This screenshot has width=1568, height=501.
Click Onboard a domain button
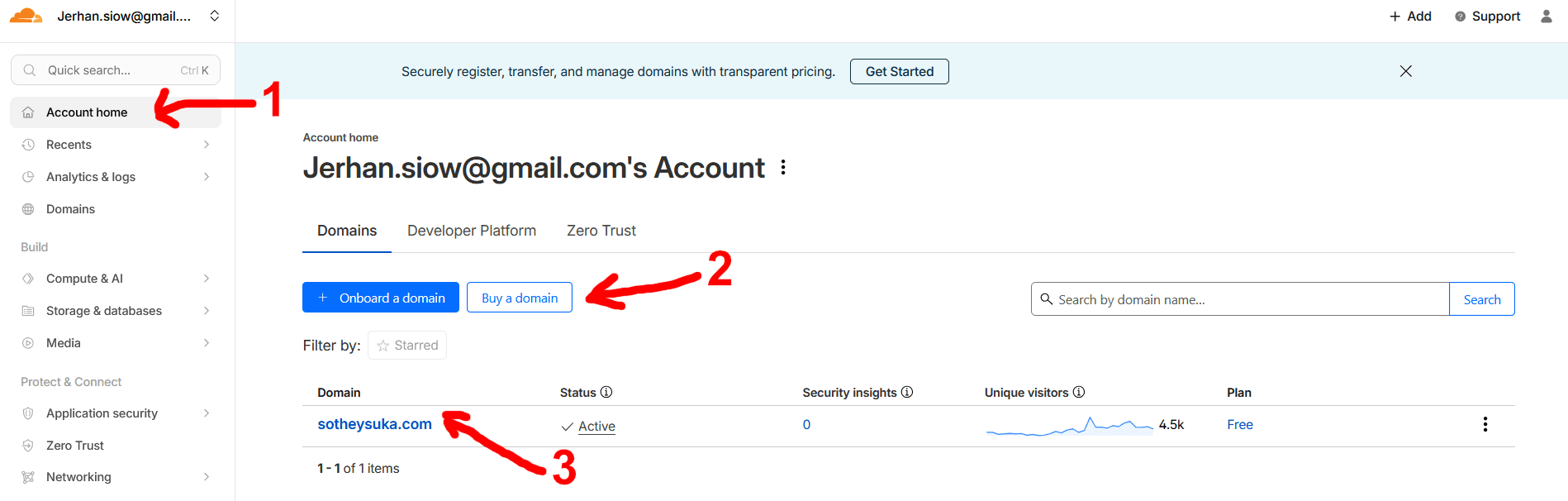381,298
